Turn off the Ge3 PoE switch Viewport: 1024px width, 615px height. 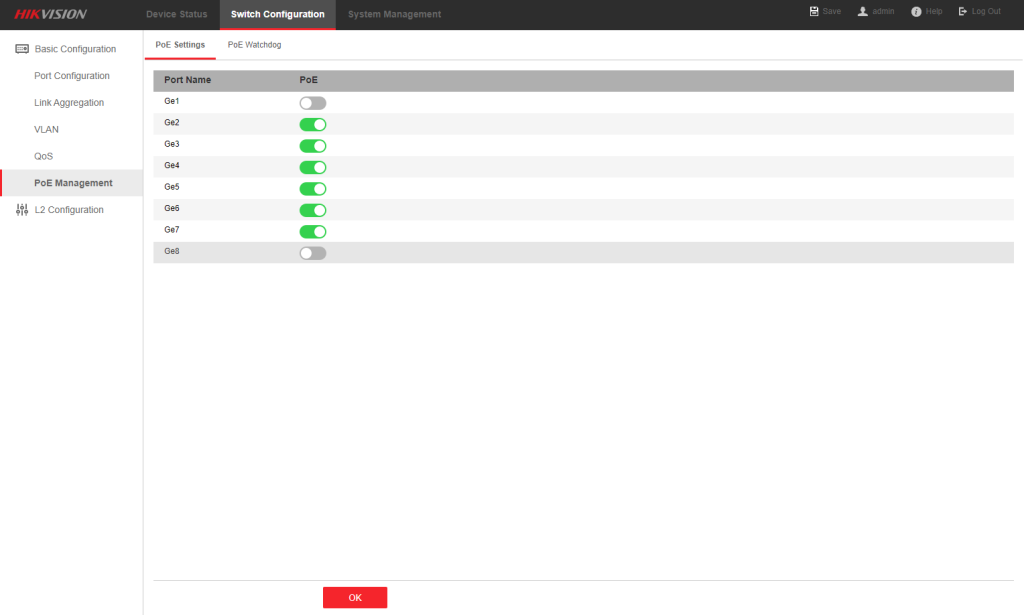point(313,146)
